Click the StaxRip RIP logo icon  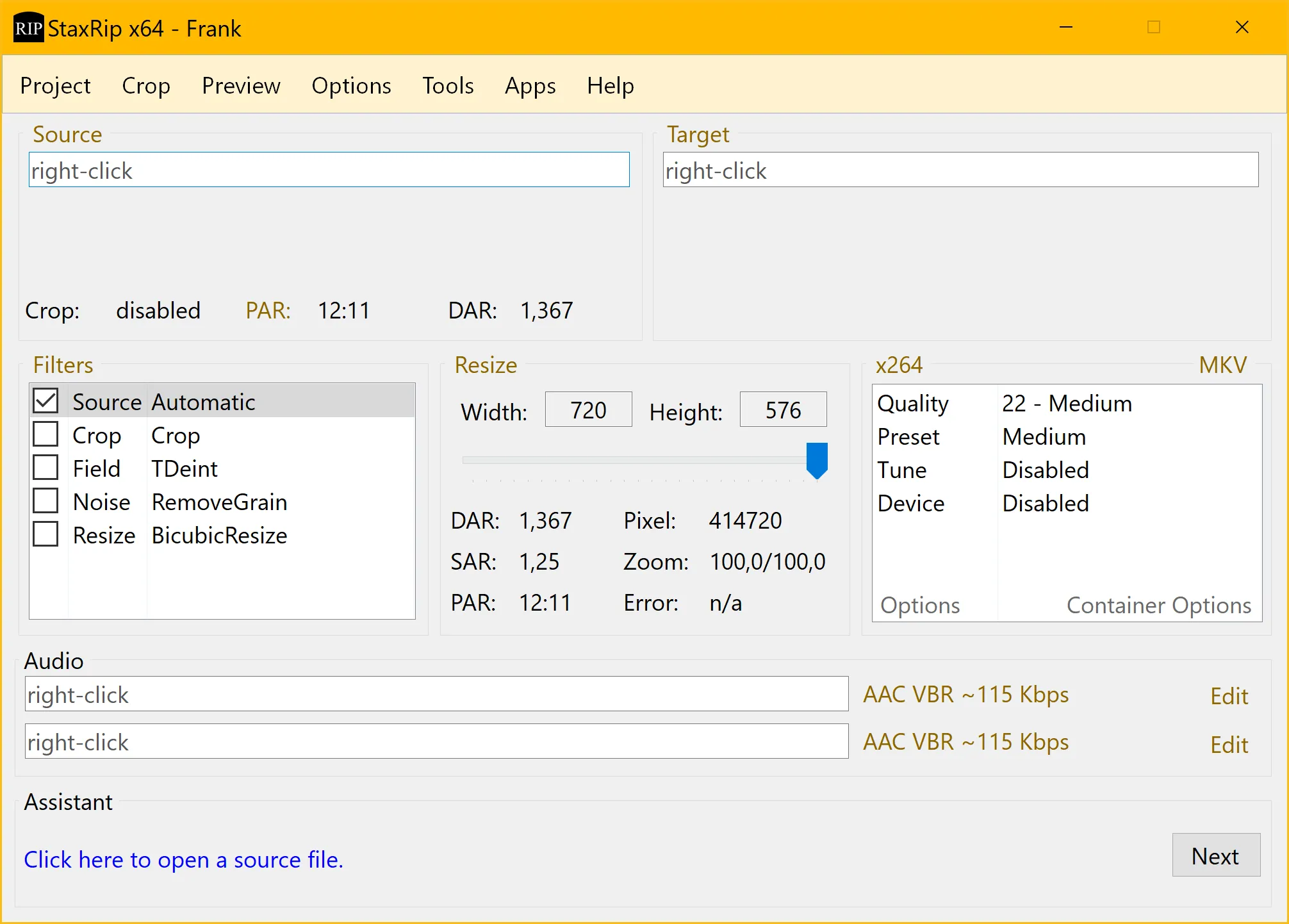(28, 28)
